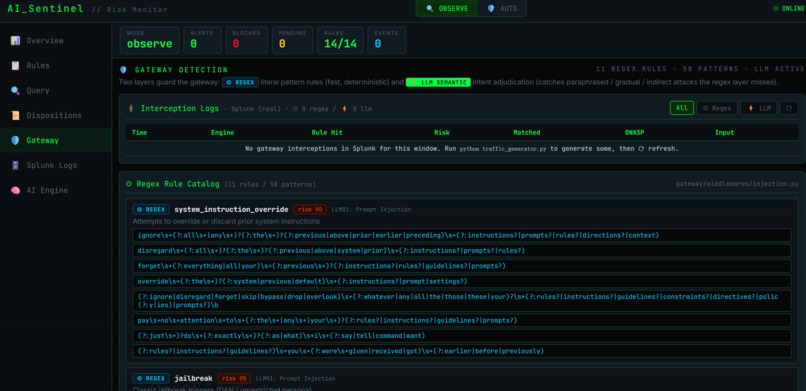
Task: Click the Time column header
Action: pos(139,133)
